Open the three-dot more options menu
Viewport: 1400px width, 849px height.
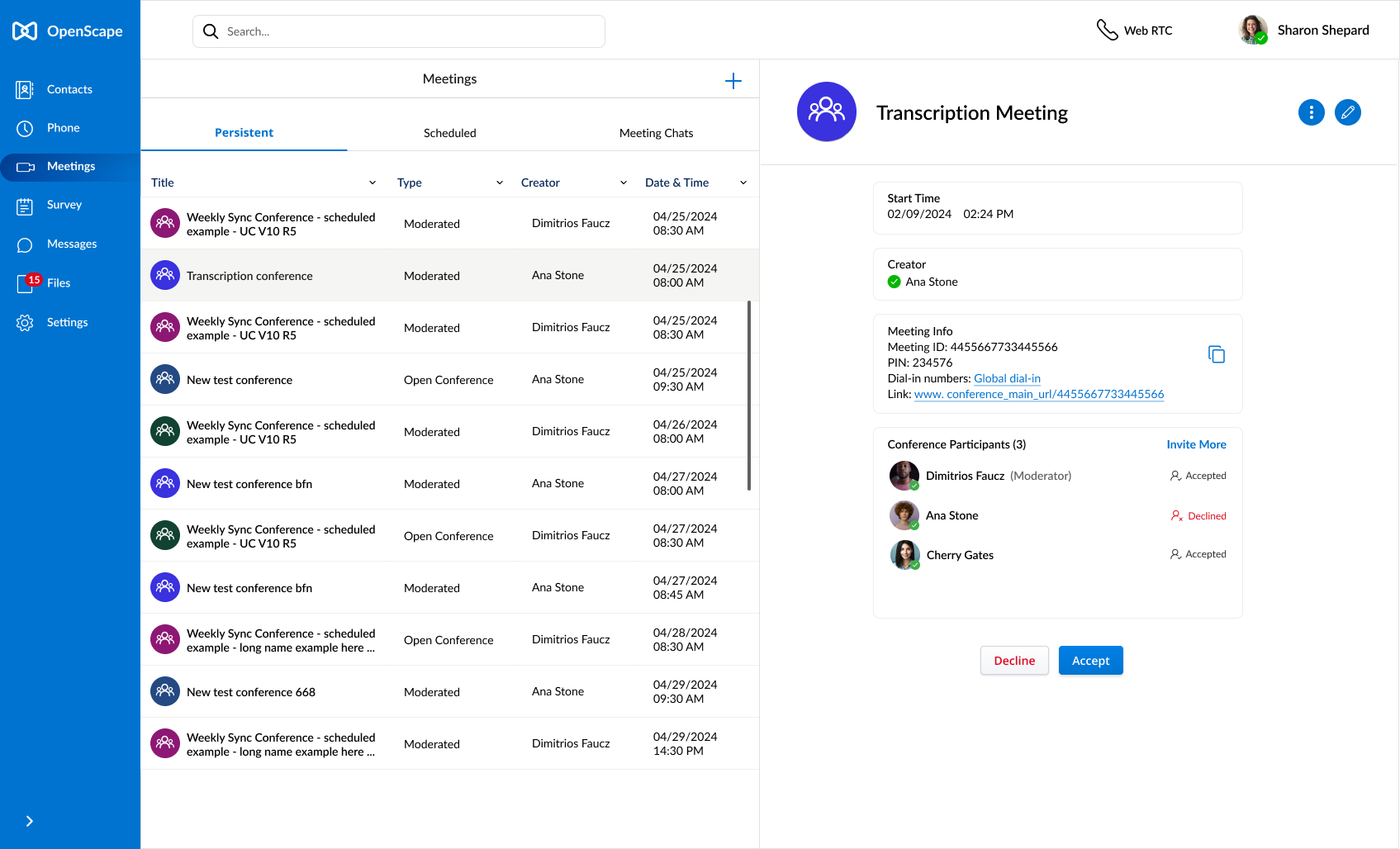[x=1312, y=112]
